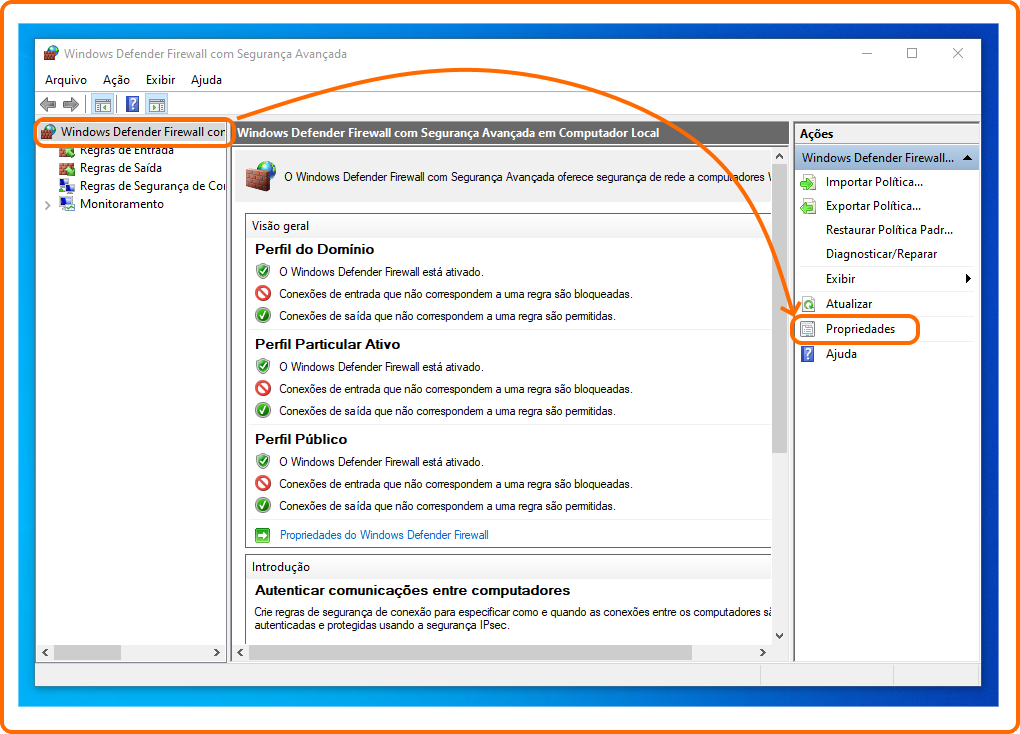This screenshot has width=1020, height=734.
Task: Click the Introdução section header
Action: pos(281,567)
